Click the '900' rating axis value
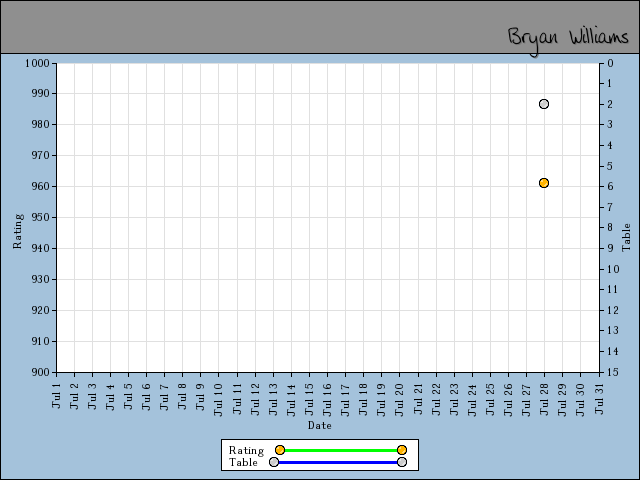 40,372
